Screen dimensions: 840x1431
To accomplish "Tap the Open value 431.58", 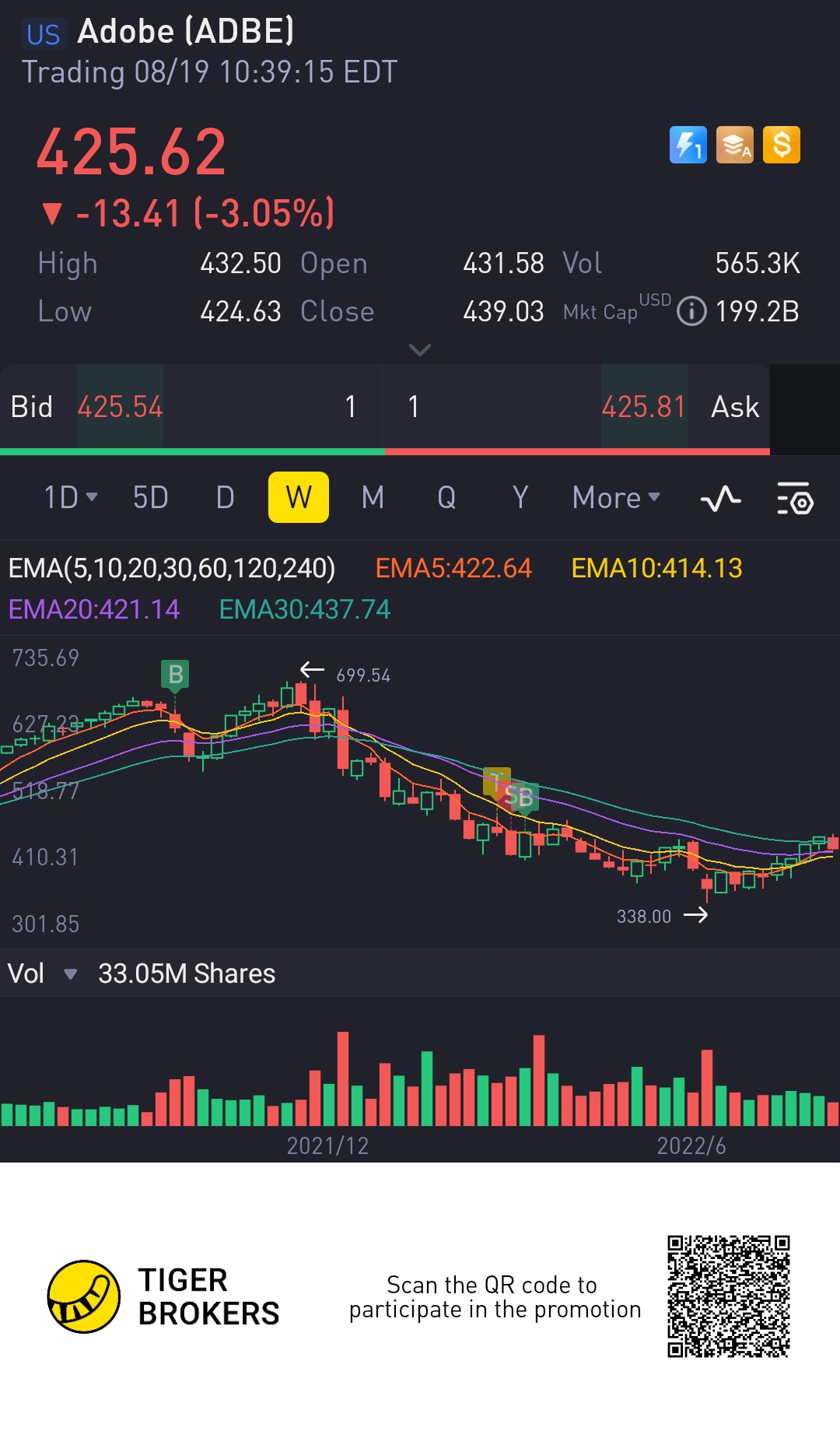I will tap(504, 263).
